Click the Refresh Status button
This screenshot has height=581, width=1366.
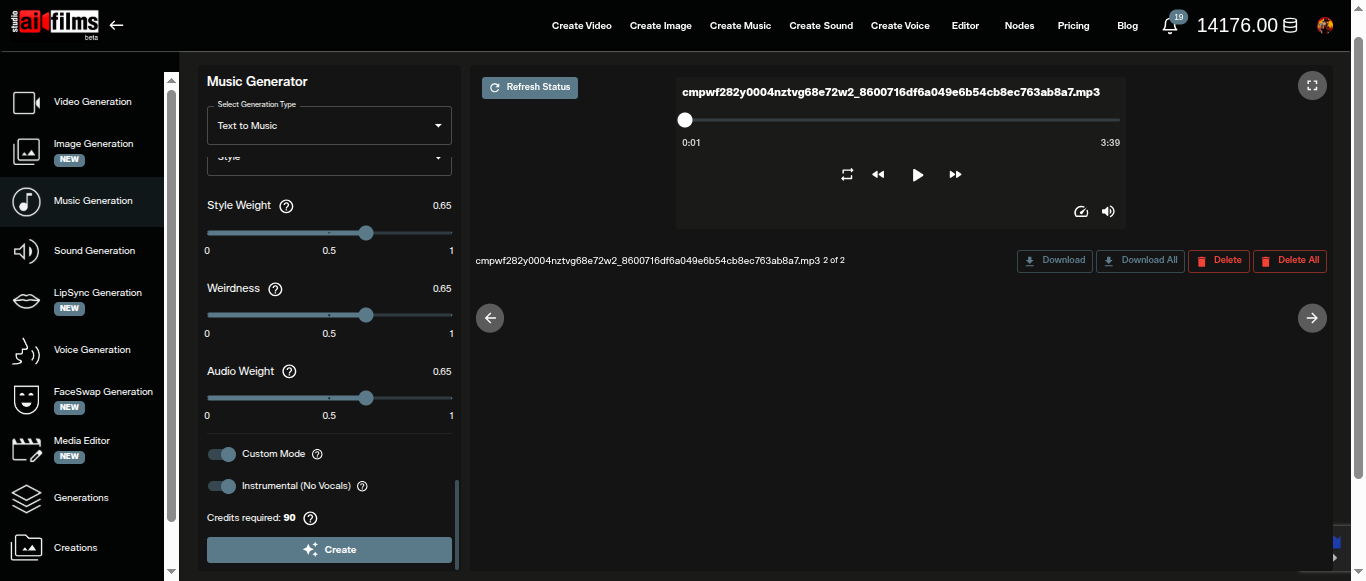click(530, 88)
